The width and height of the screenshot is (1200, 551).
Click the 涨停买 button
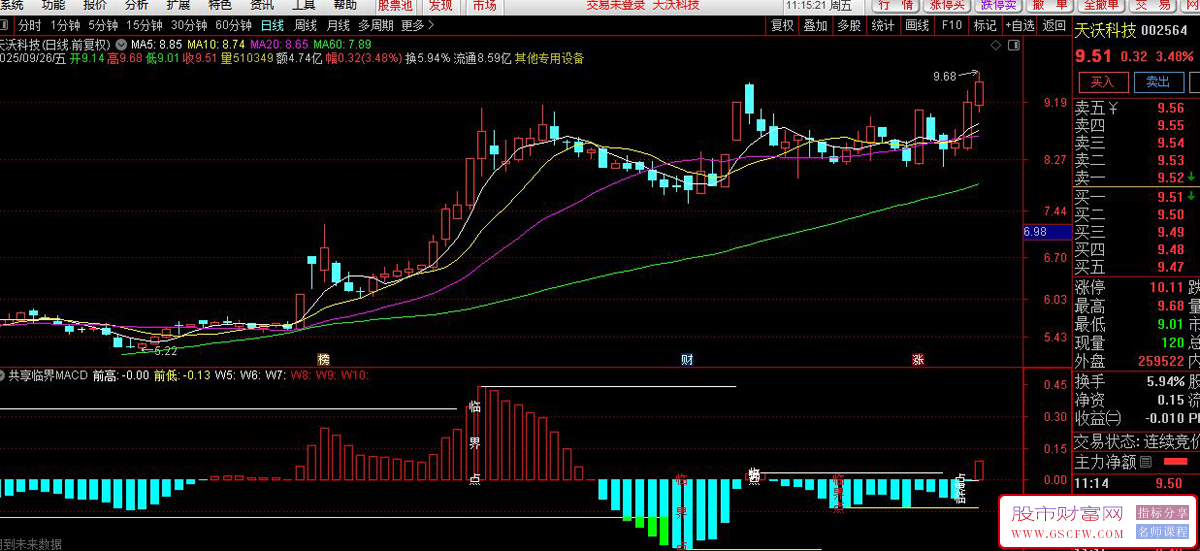tap(946, 5)
